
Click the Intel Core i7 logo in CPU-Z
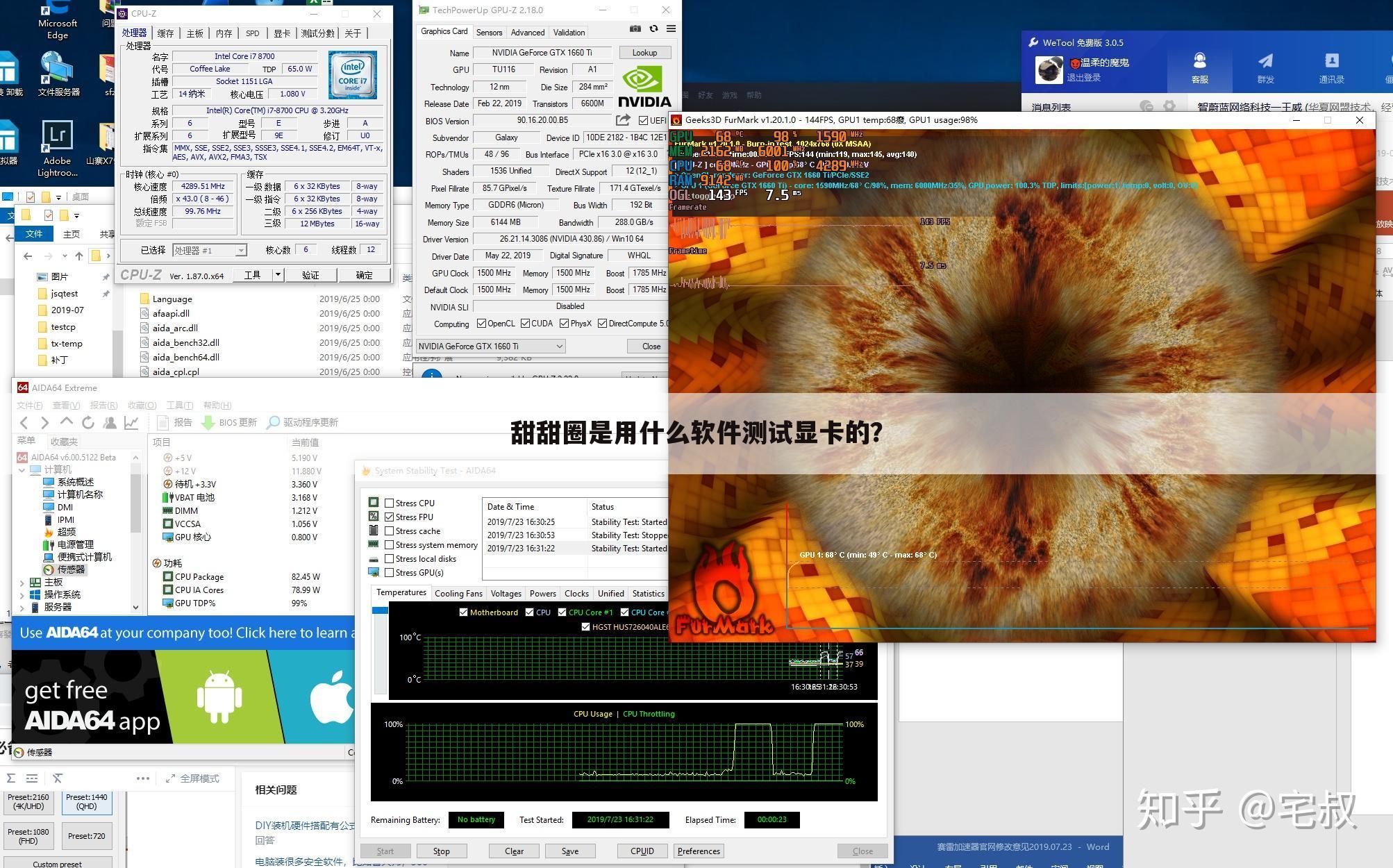click(x=353, y=74)
